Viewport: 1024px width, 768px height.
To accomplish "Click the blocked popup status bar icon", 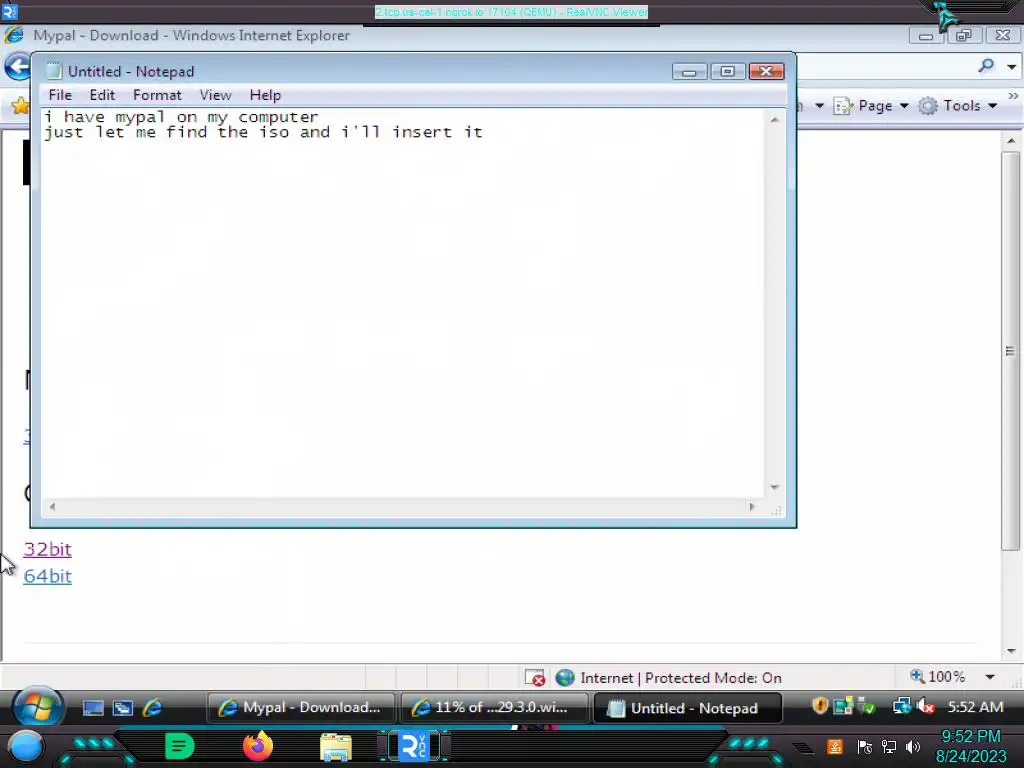I will [x=535, y=678].
